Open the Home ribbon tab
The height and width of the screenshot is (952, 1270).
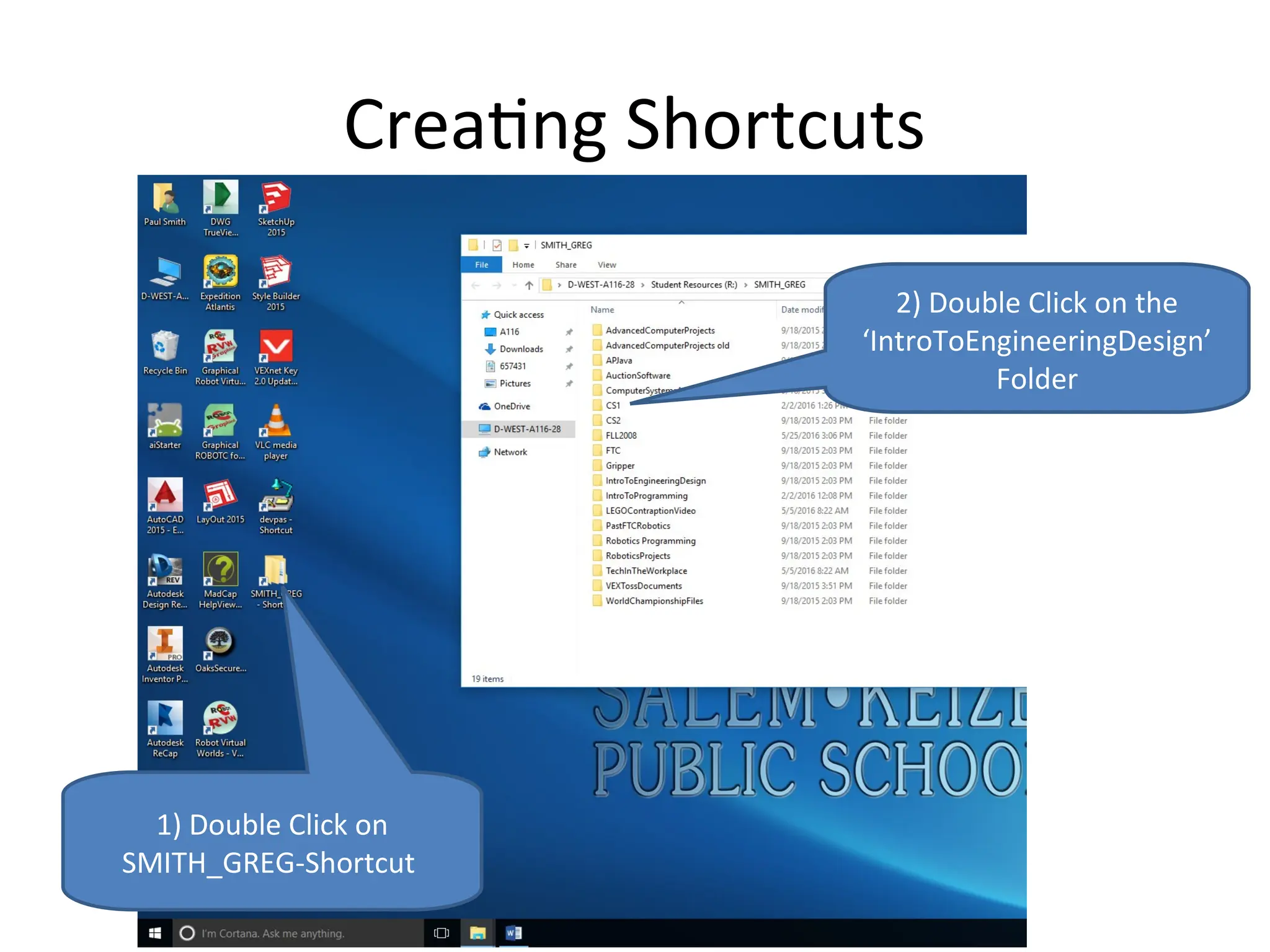523,265
